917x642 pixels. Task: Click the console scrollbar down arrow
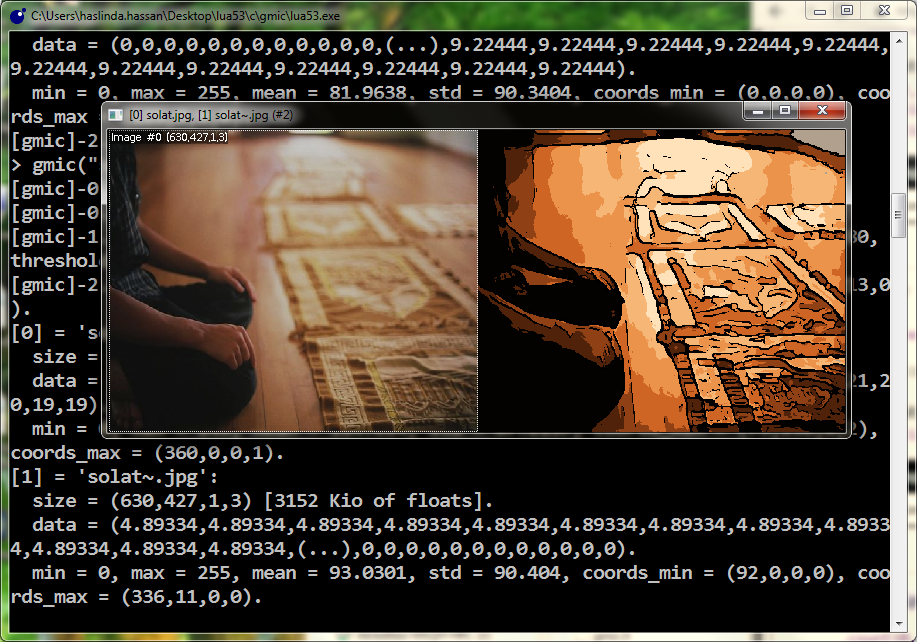click(898, 624)
